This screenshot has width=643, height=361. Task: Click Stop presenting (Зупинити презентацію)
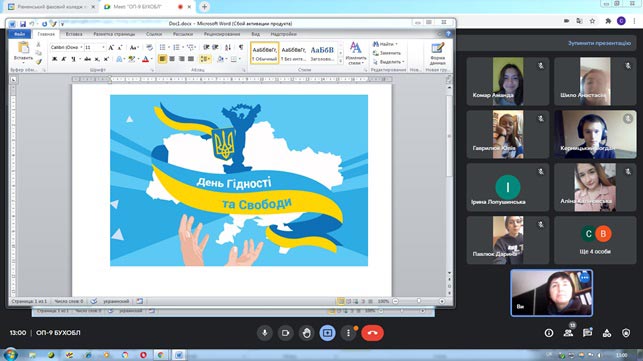coord(599,43)
